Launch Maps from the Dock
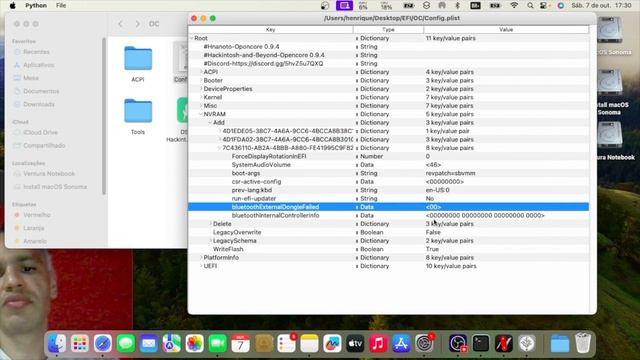The image size is (640, 360). pos(171,343)
